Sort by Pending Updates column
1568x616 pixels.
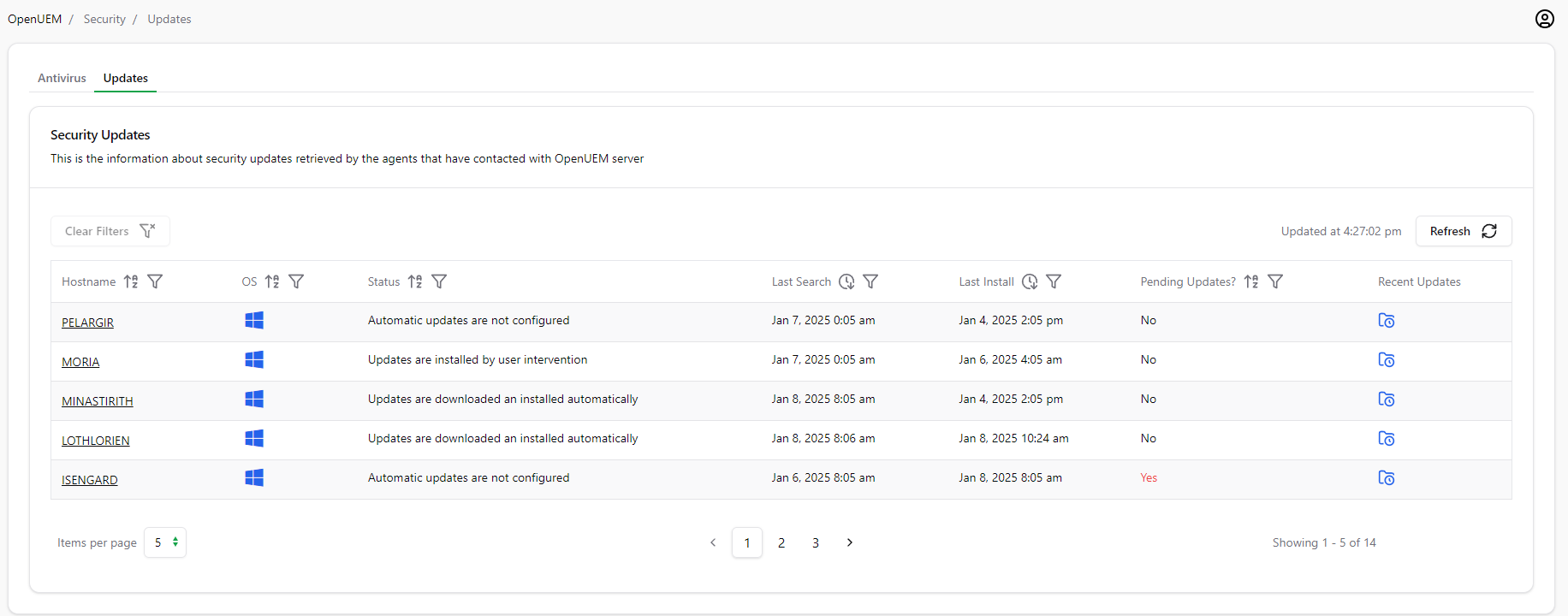1251,281
